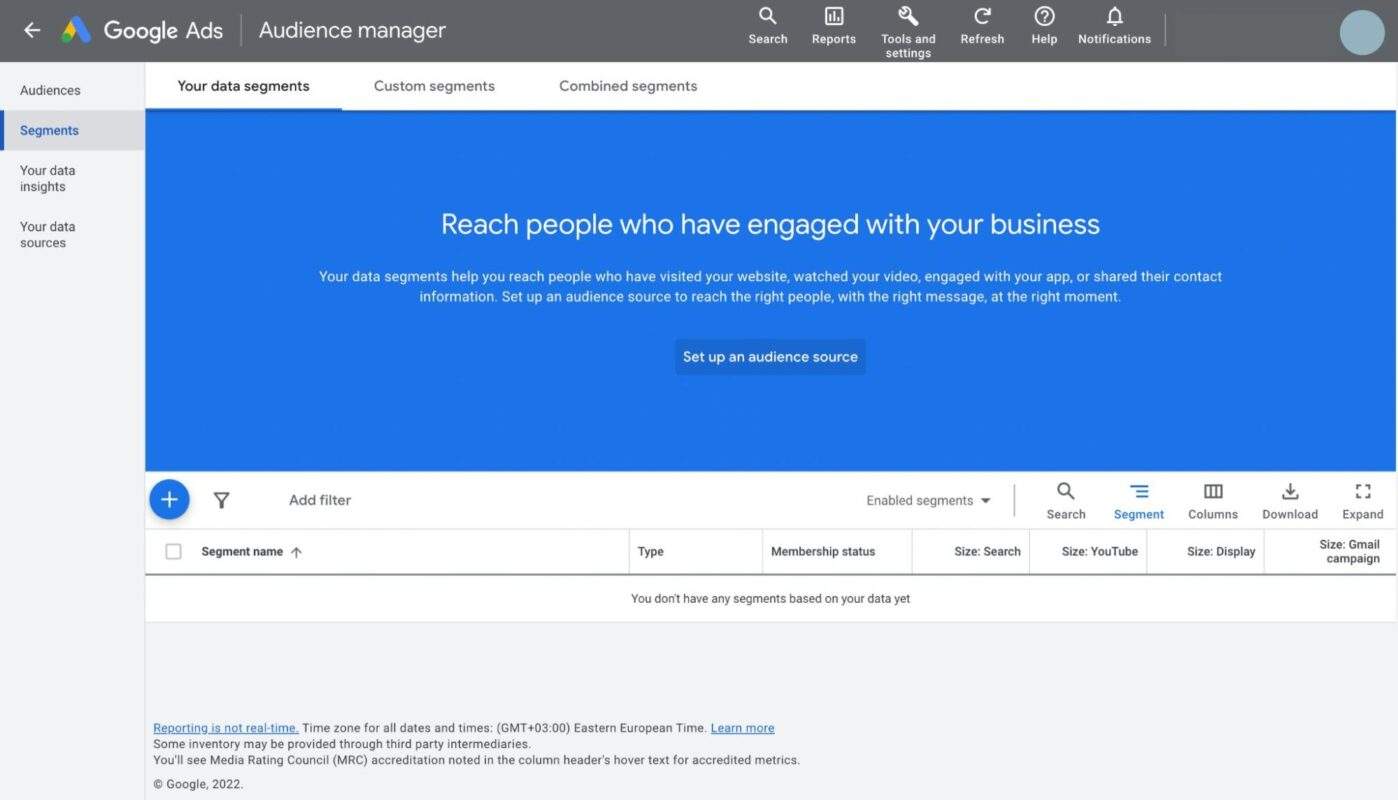The width and height of the screenshot is (1398, 800).
Task: Search the table with magnifier icon
Action: tap(1065, 500)
